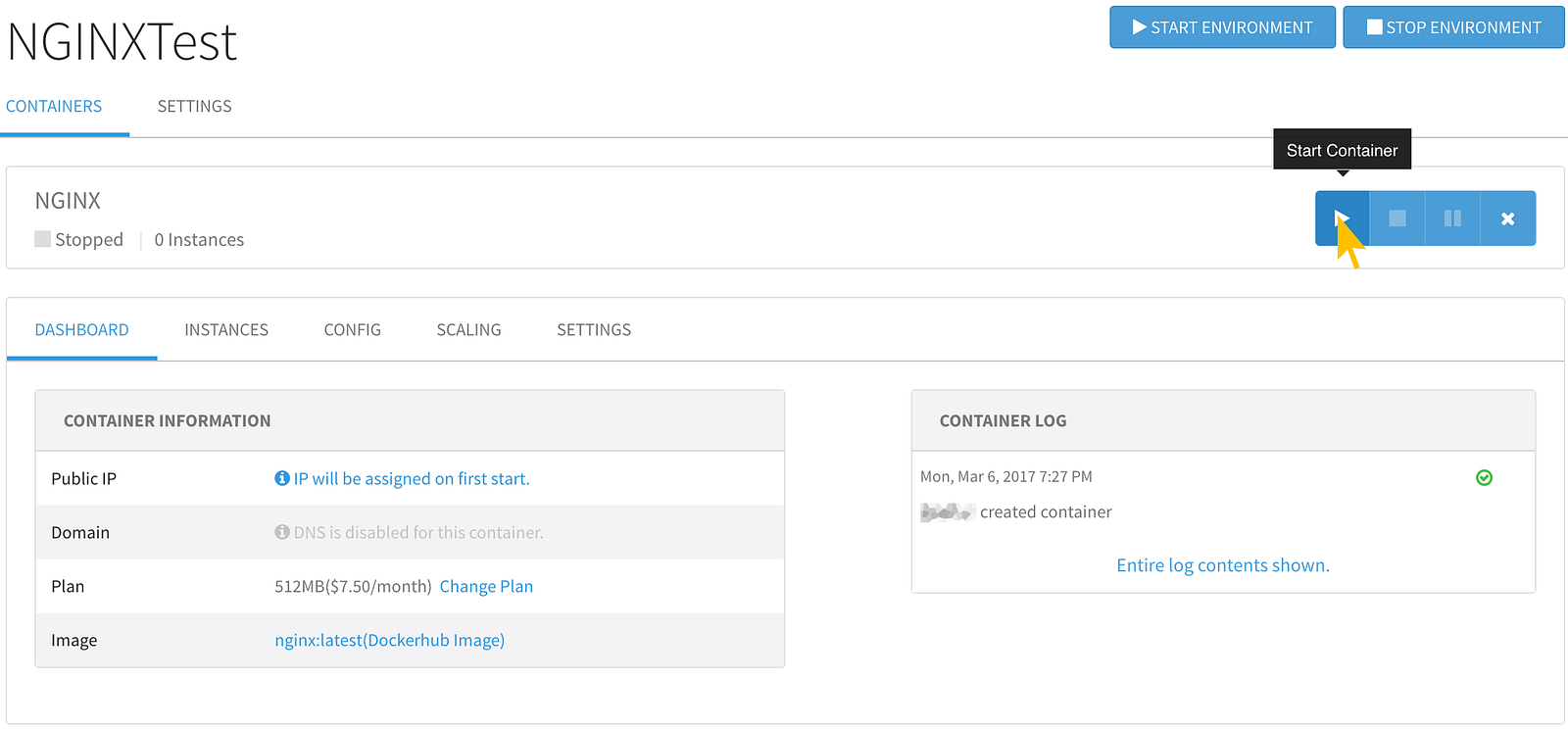Switch to the top-level Containers tab

[54, 106]
